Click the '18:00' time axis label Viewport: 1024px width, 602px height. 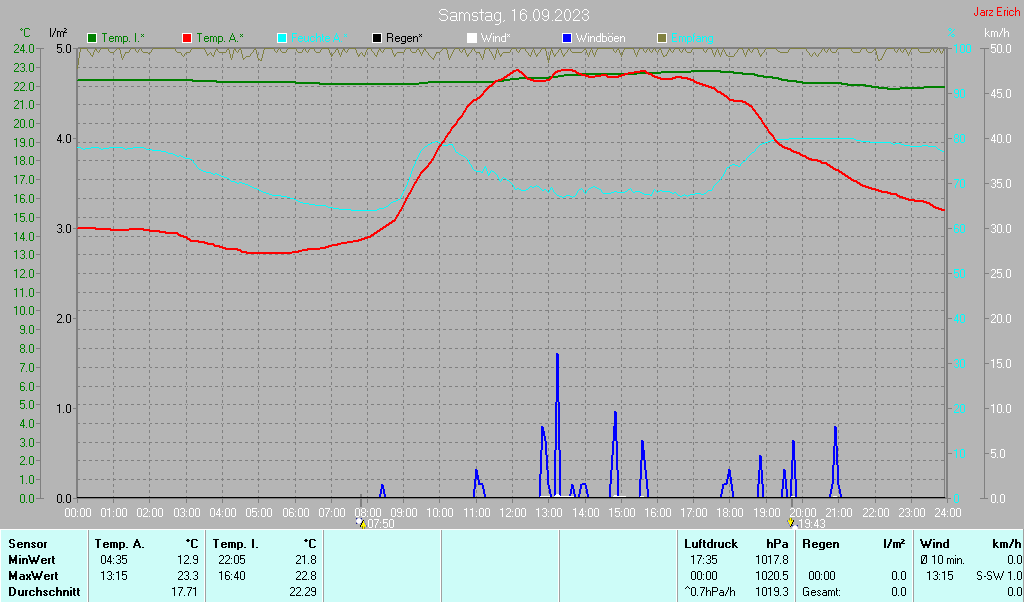pyautogui.click(x=730, y=513)
